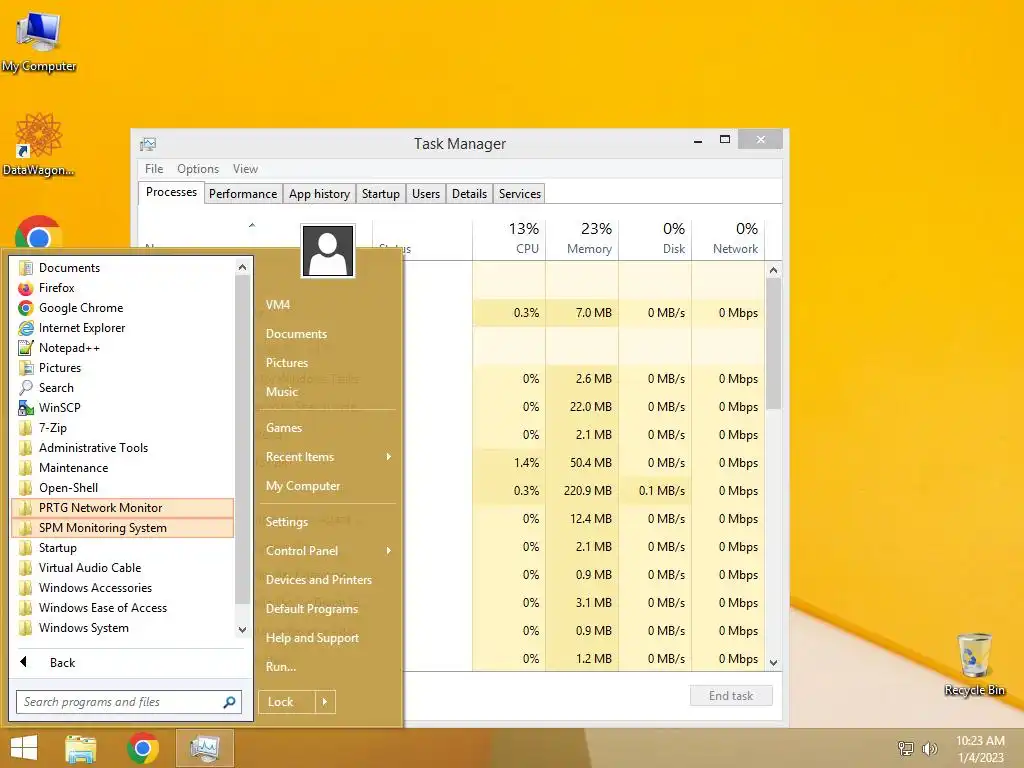Viewport: 1024px width, 768px height.
Task: Expand Control Panel submenu arrow
Action: click(x=389, y=551)
